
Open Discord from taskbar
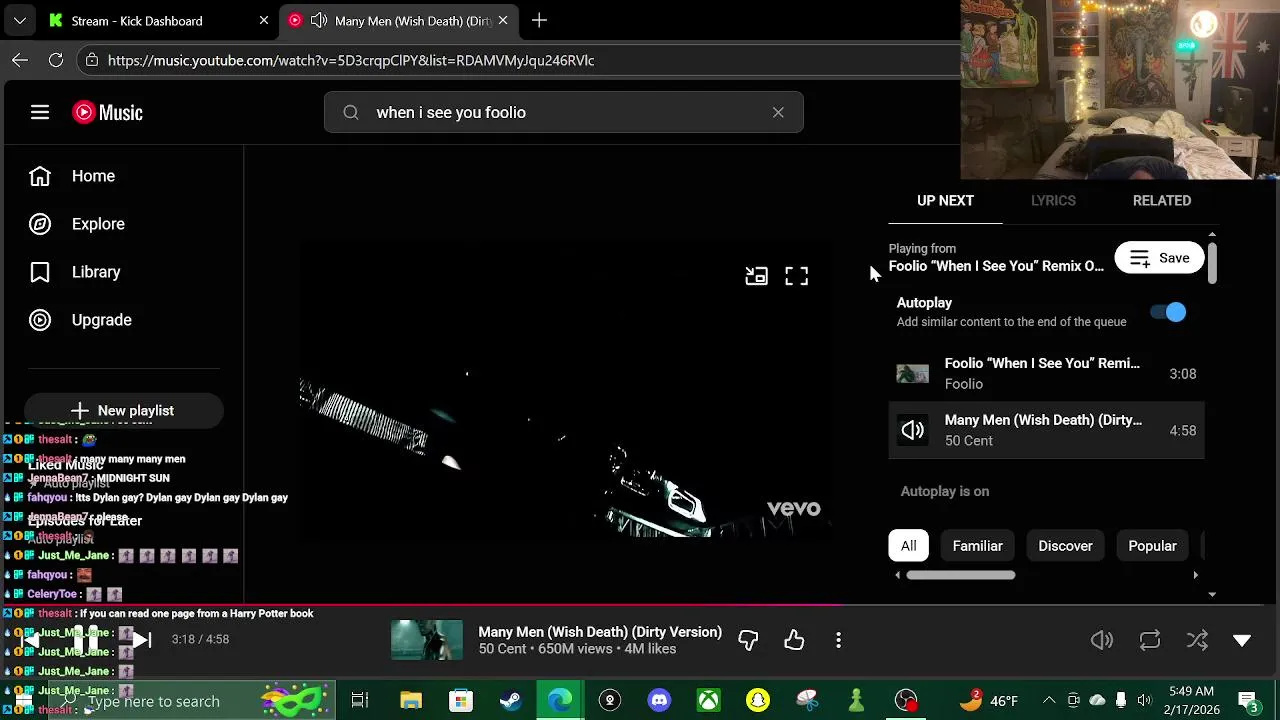coord(659,701)
